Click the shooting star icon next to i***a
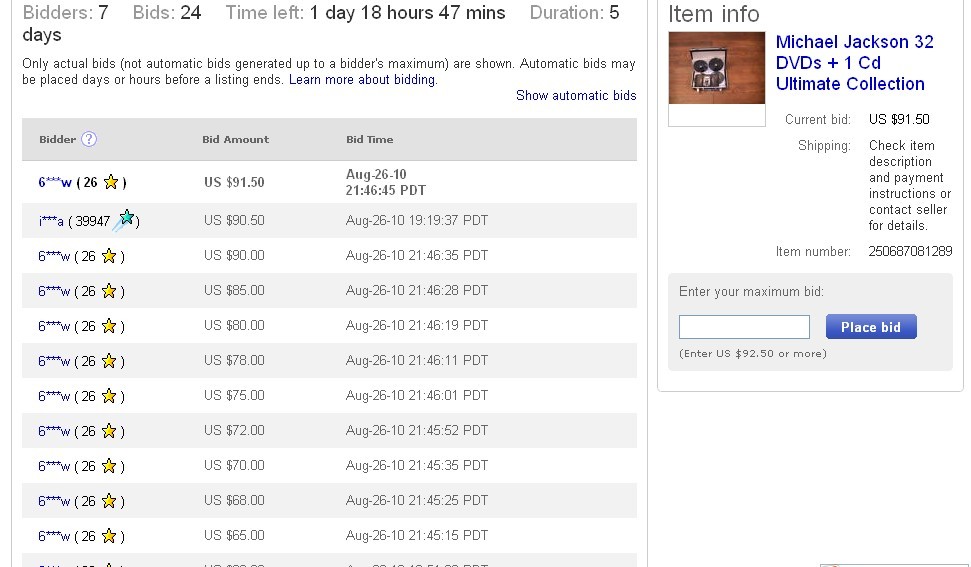The height and width of the screenshot is (567, 971). 125,220
